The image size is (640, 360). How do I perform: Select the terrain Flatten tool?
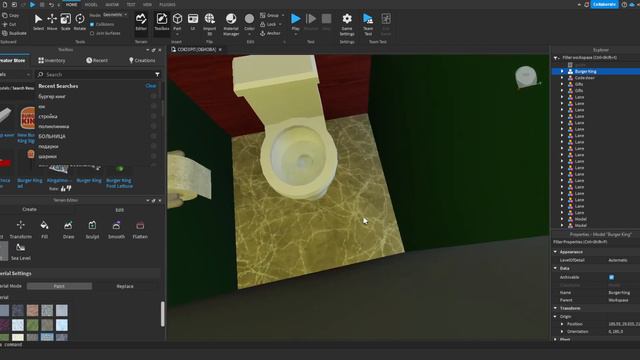[x=140, y=229]
